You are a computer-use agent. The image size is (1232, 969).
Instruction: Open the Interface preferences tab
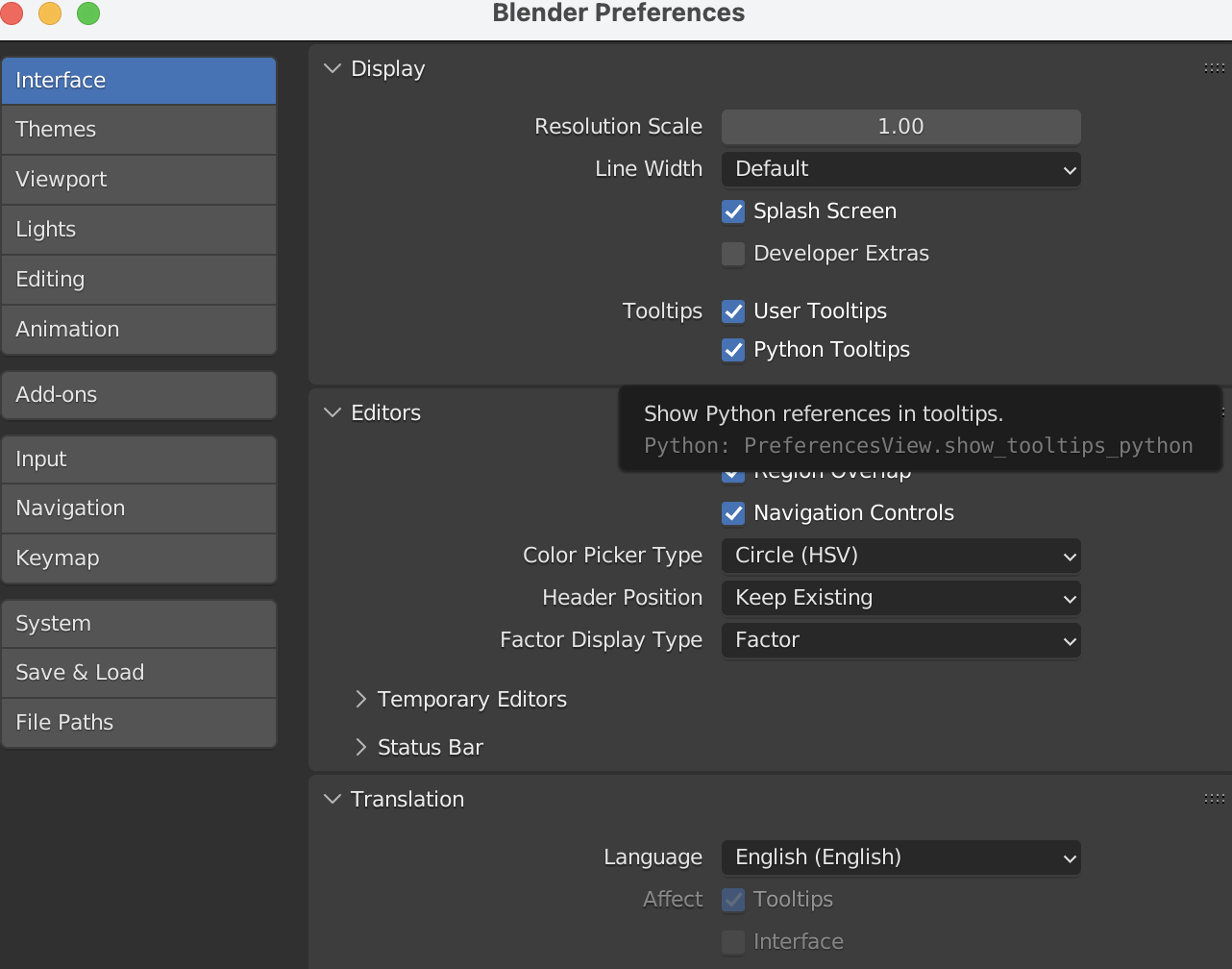click(x=138, y=81)
